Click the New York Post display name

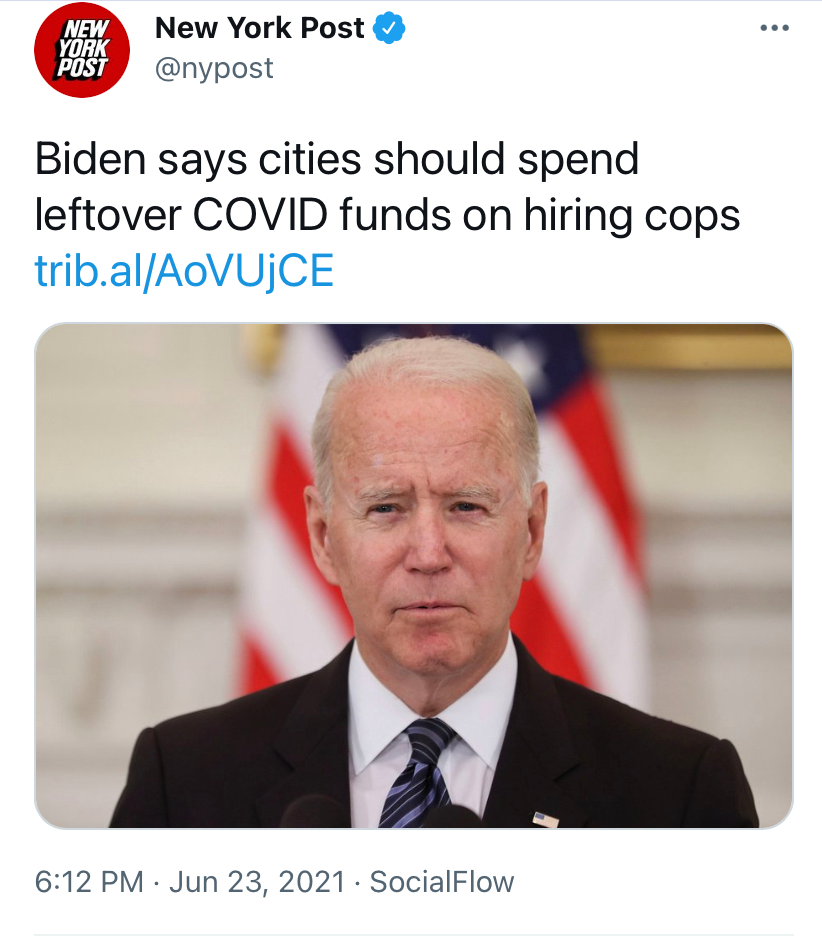[260, 28]
